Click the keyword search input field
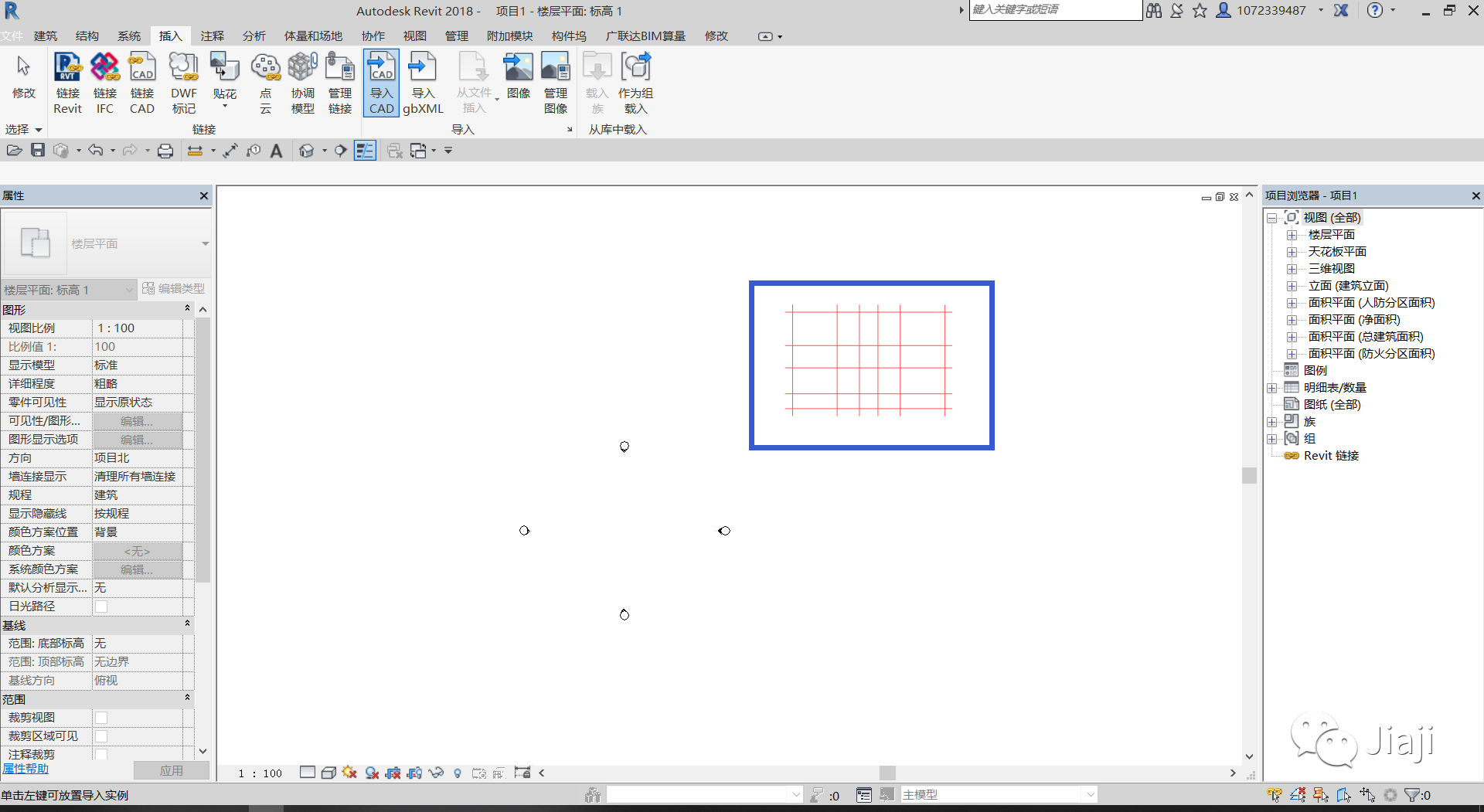1484x812 pixels. coord(1055,10)
